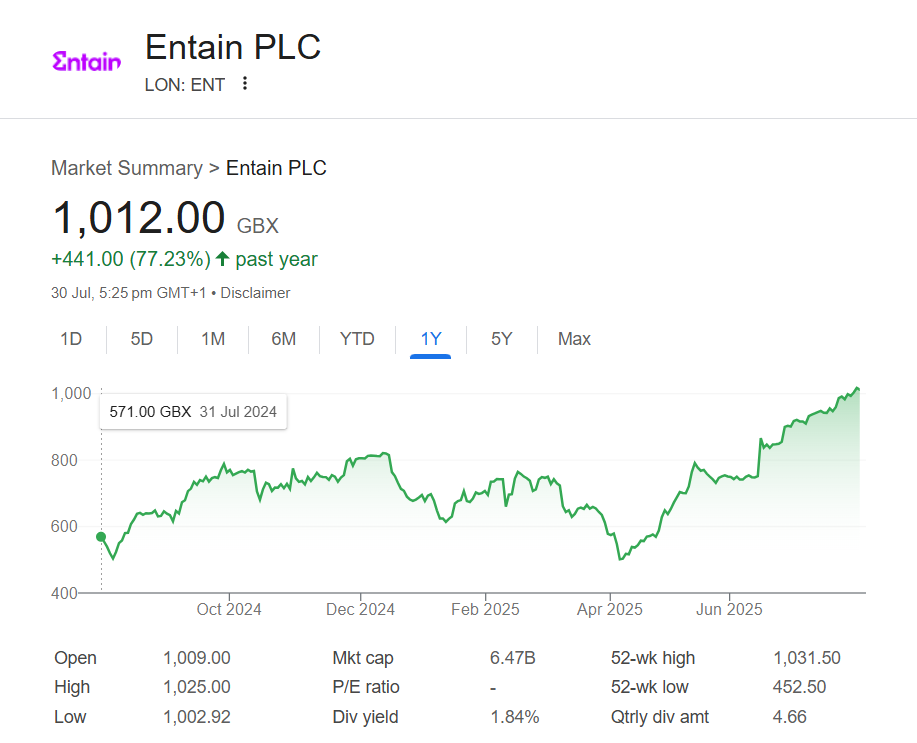Switch to the 5D time range
The image size is (917, 743).
142,339
